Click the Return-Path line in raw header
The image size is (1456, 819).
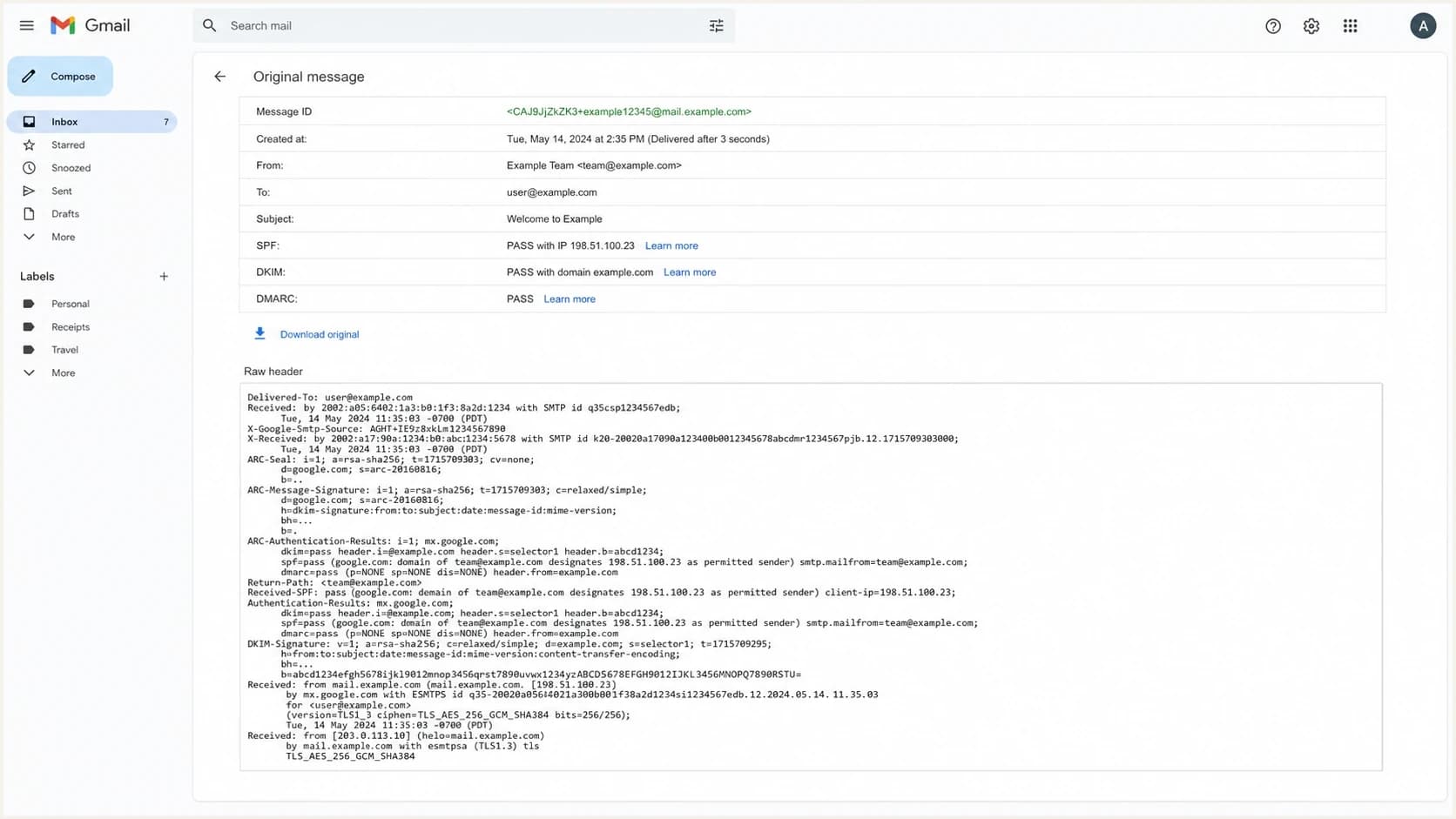[334, 582]
